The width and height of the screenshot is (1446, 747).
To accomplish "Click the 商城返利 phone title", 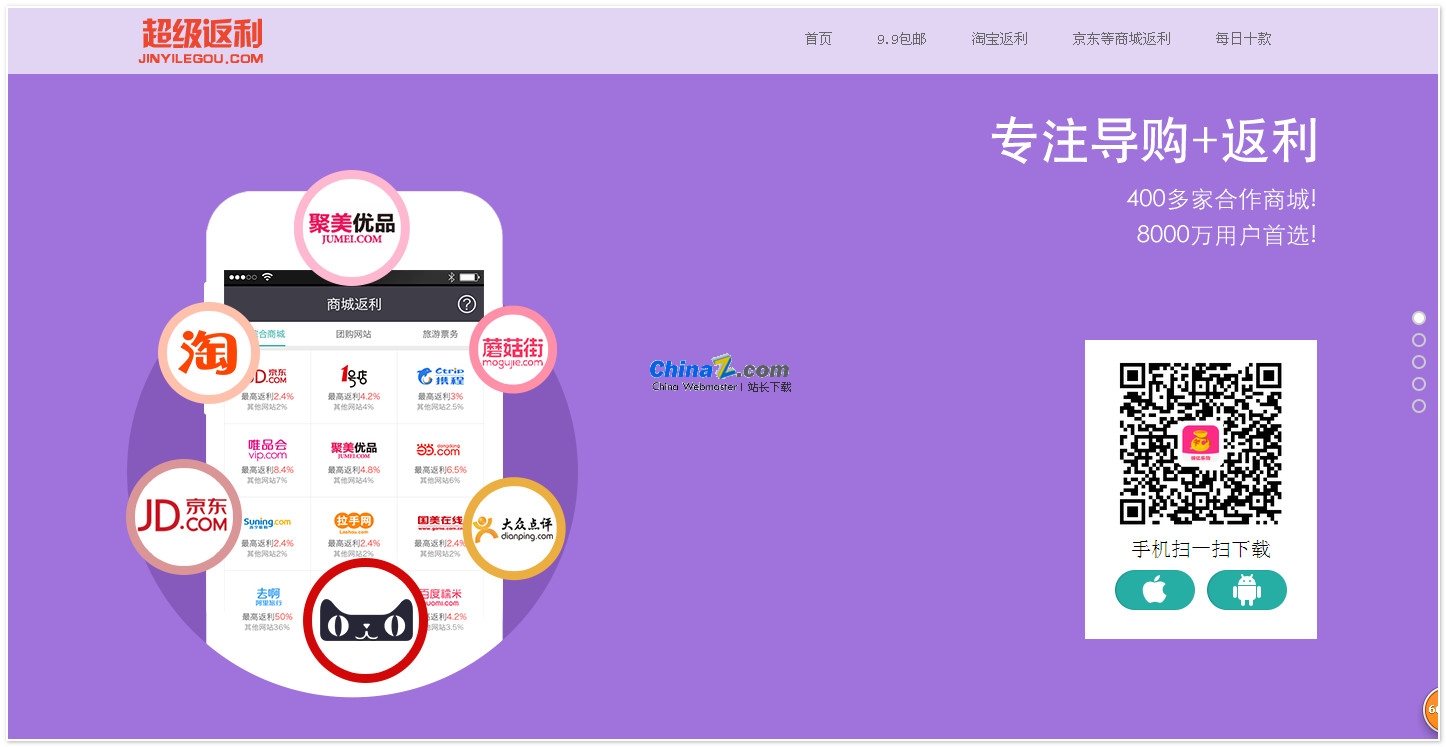I will tap(354, 304).
